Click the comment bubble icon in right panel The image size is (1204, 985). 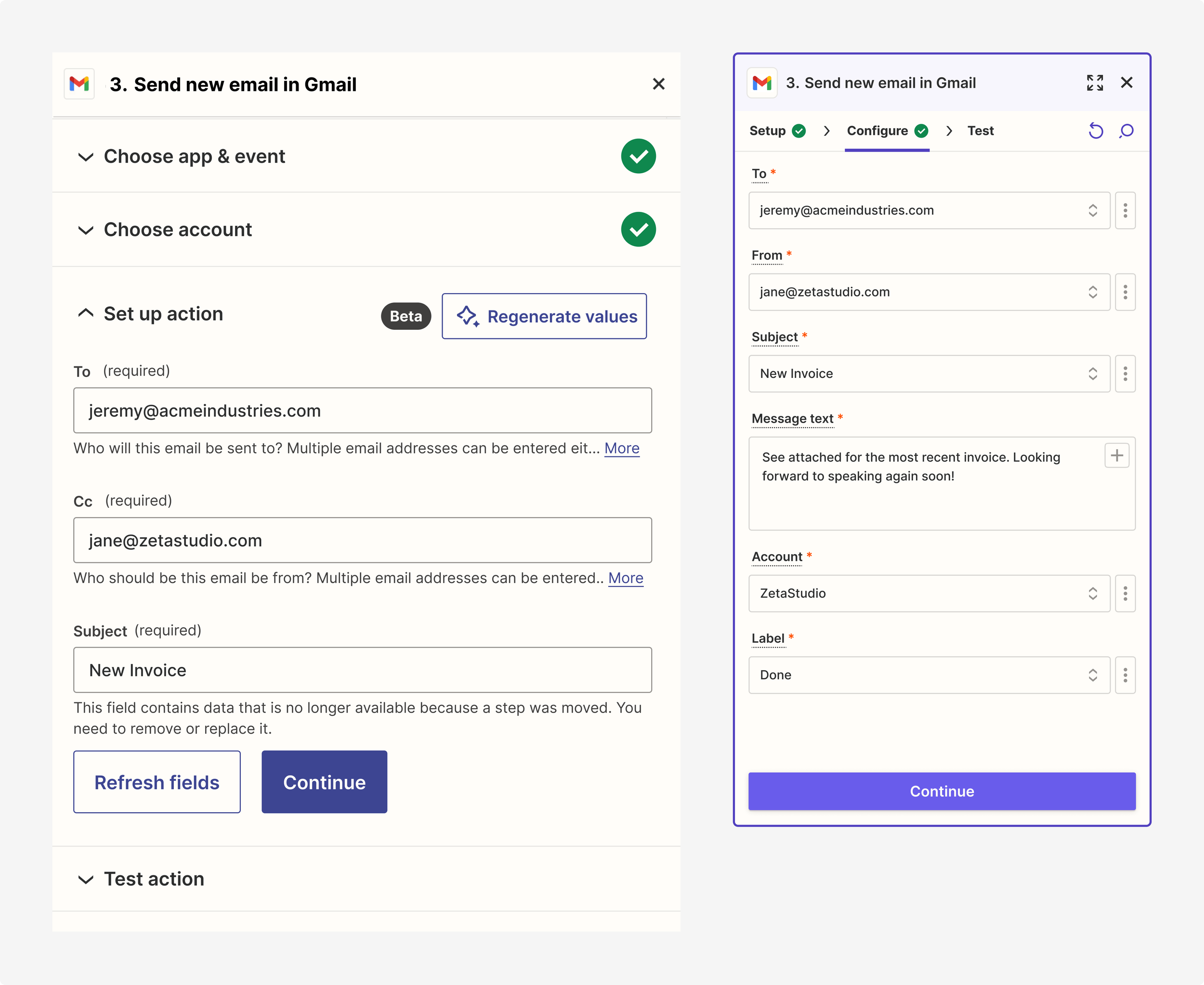pyautogui.click(x=1126, y=131)
